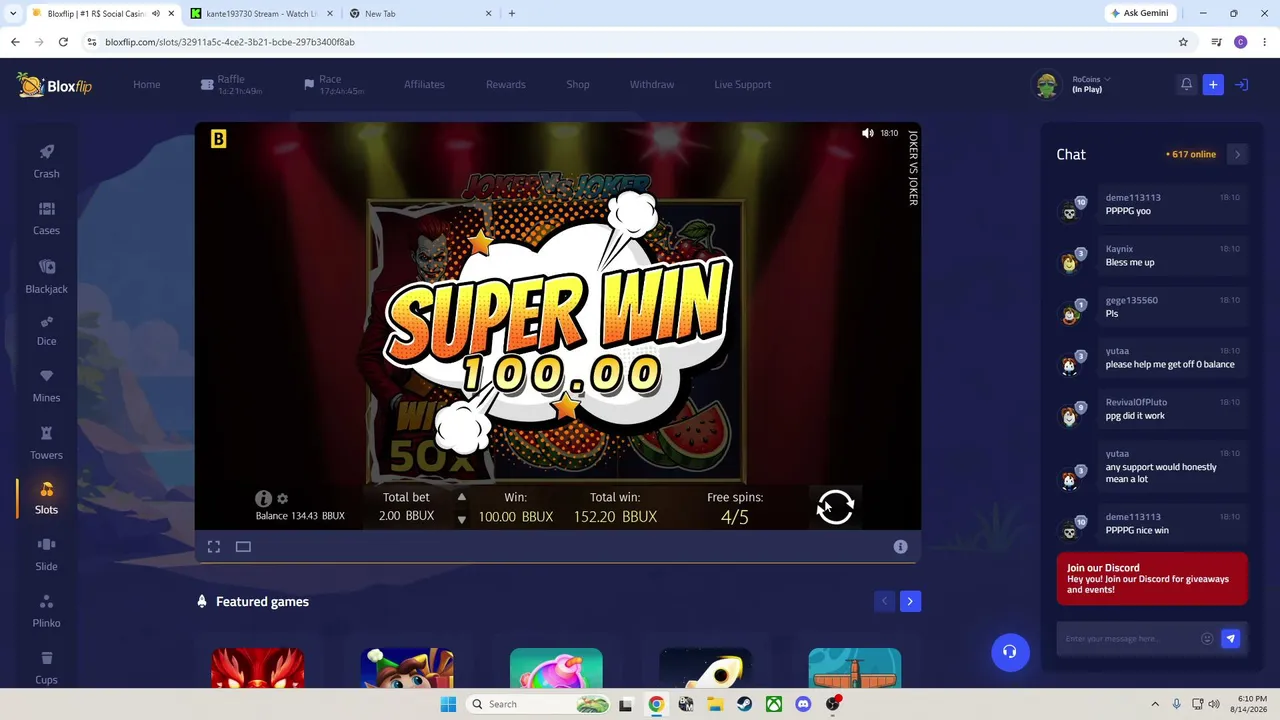Click the chat message input field
Screen dimensions: 1280x720
(1130, 639)
